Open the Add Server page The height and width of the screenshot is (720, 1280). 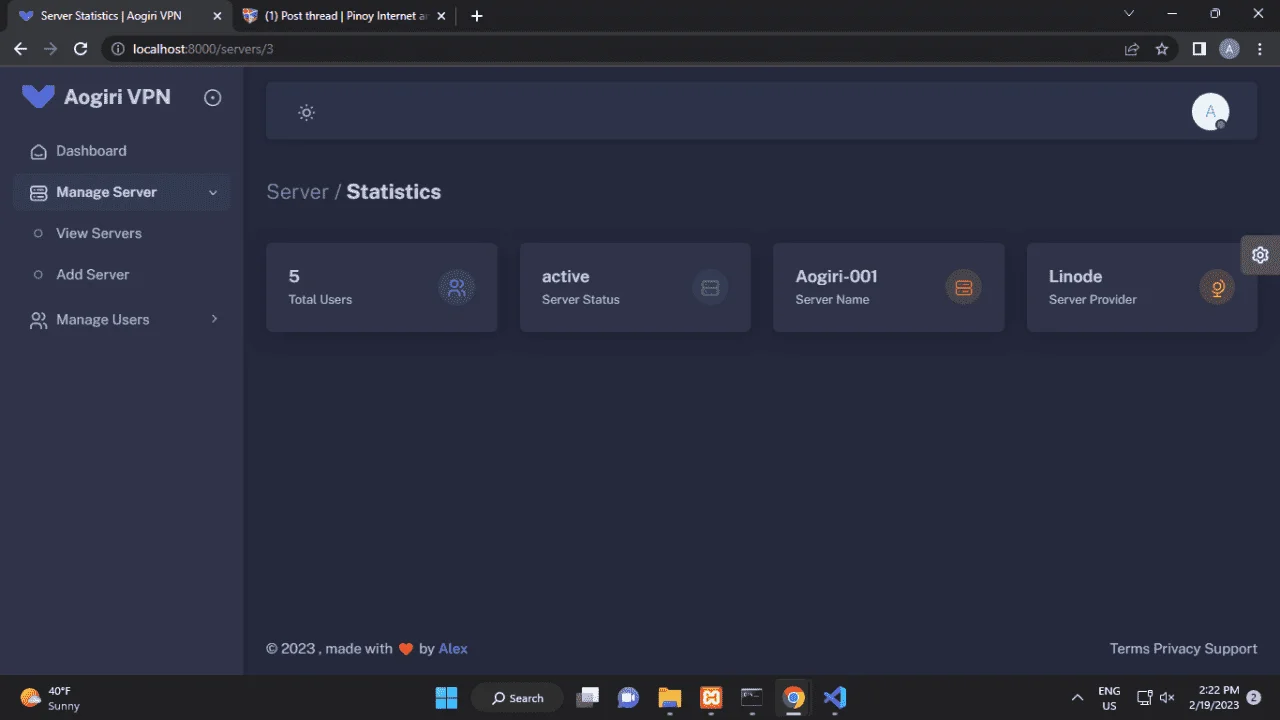click(93, 274)
